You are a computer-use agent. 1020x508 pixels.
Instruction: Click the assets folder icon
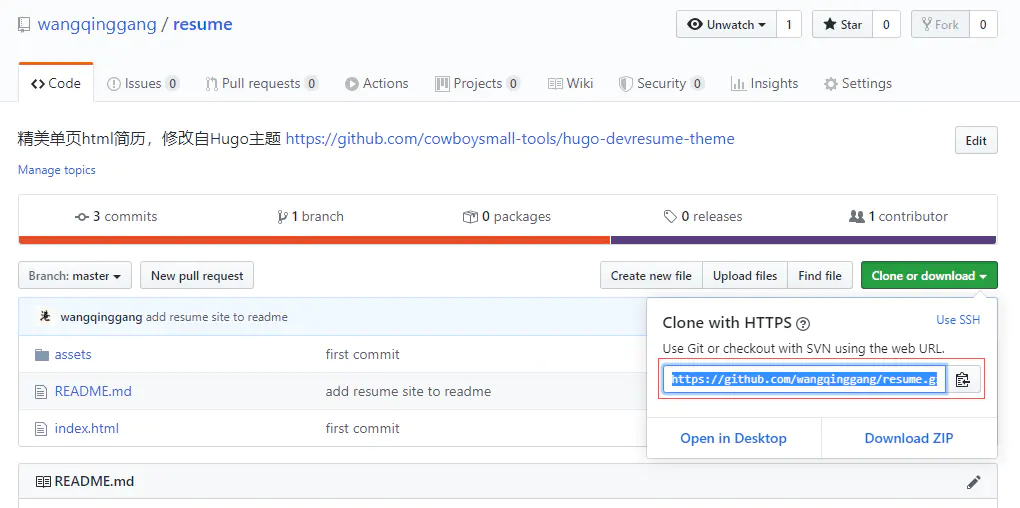point(41,355)
